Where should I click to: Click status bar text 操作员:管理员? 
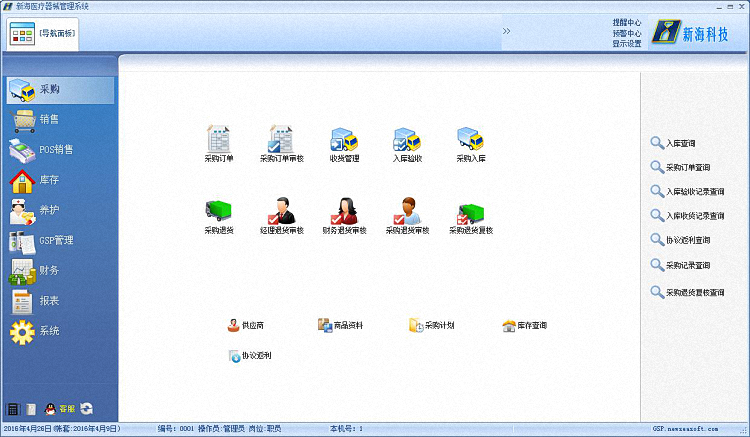tap(221, 429)
